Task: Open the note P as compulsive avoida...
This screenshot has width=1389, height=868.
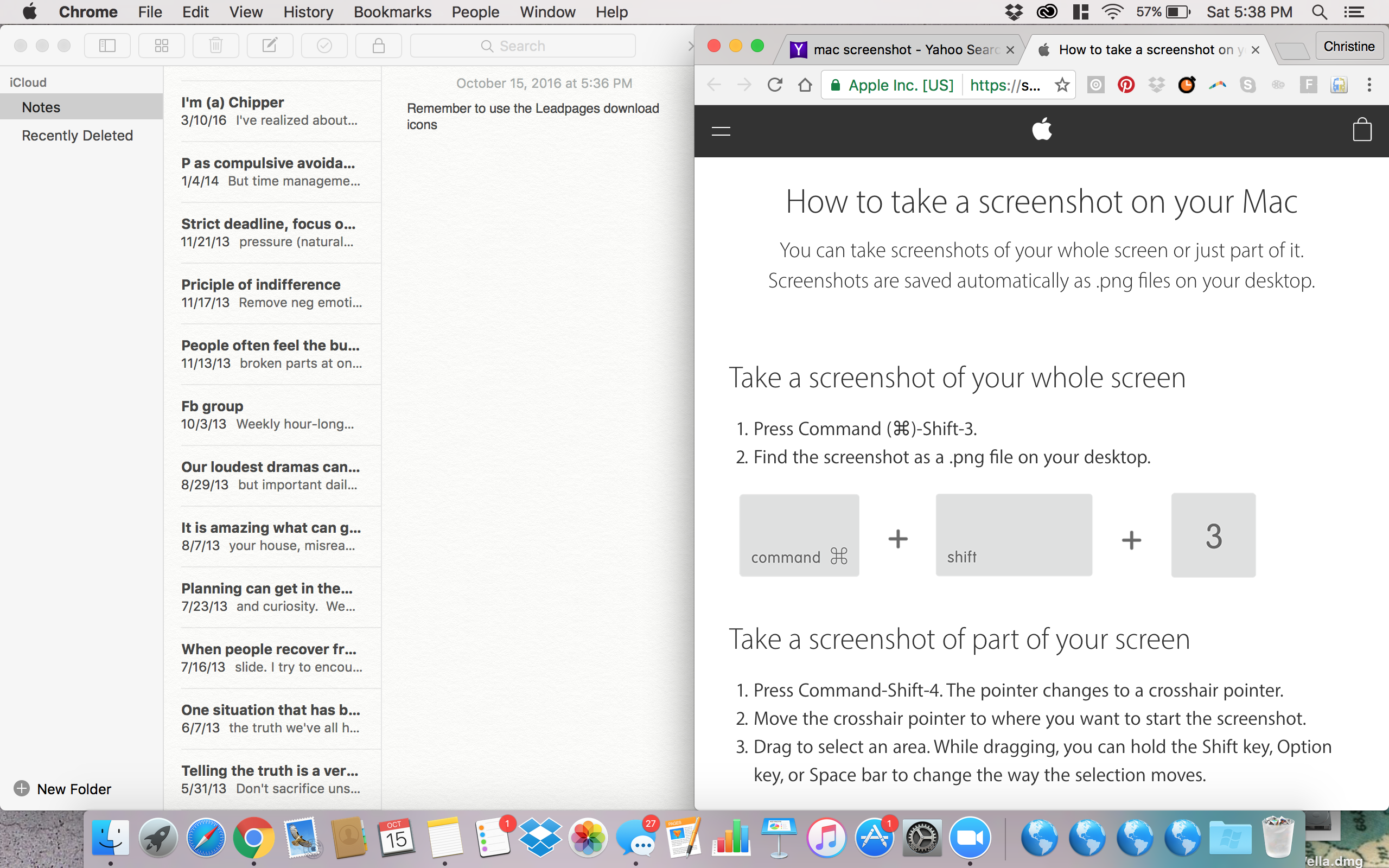Action: pyautogui.click(x=272, y=171)
